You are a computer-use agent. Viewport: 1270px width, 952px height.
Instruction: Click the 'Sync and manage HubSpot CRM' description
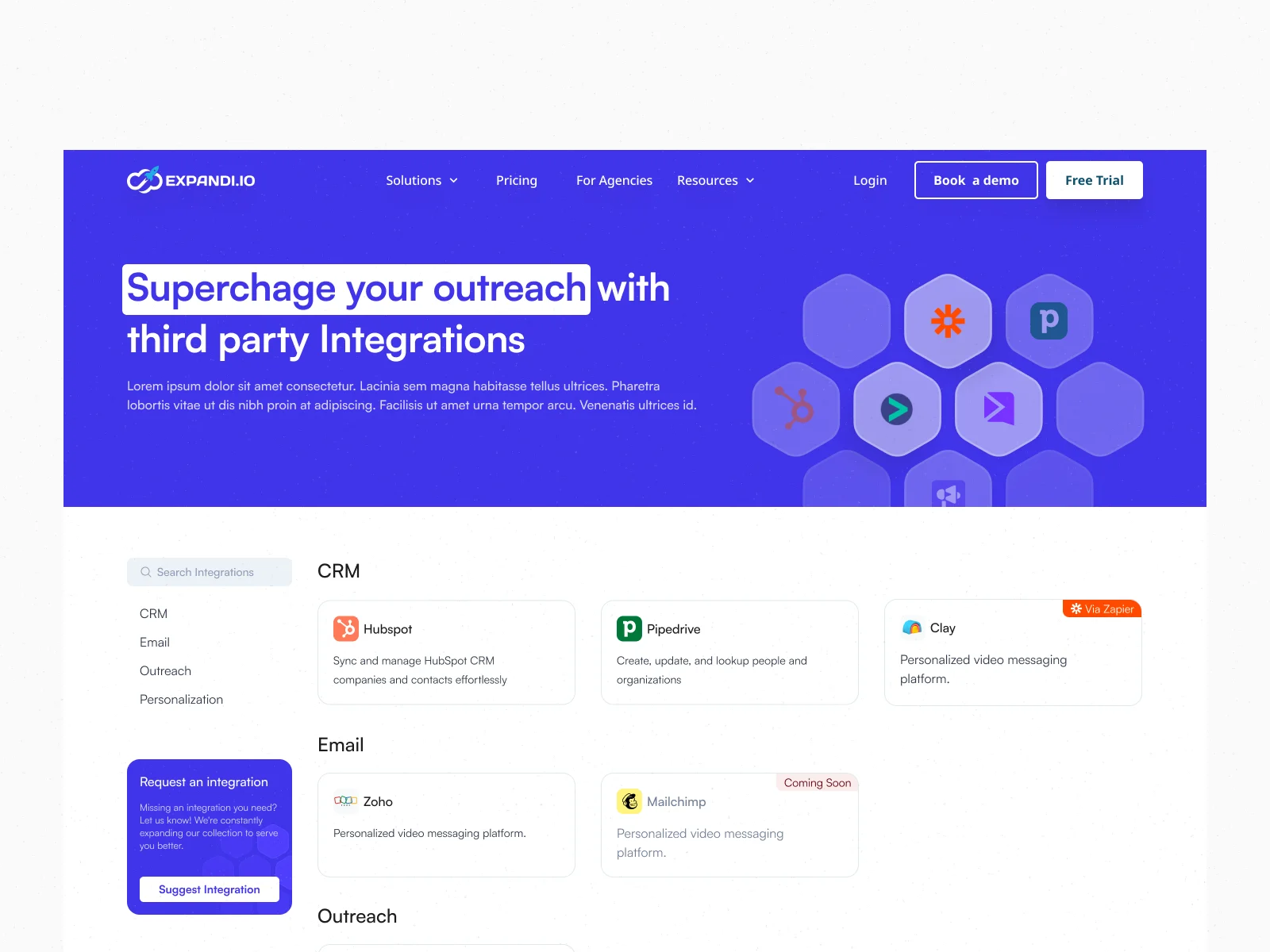point(420,670)
